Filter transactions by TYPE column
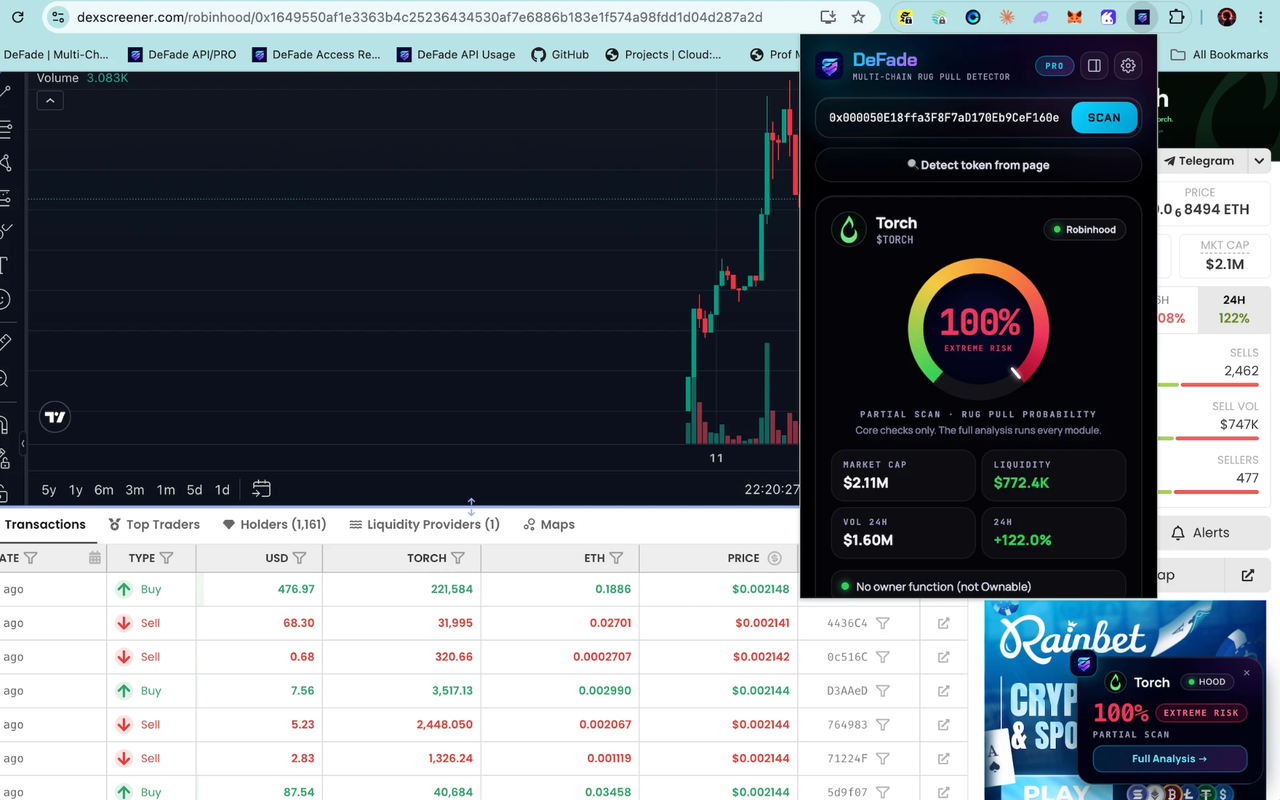This screenshot has width=1280, height=800. coord(166,558)
